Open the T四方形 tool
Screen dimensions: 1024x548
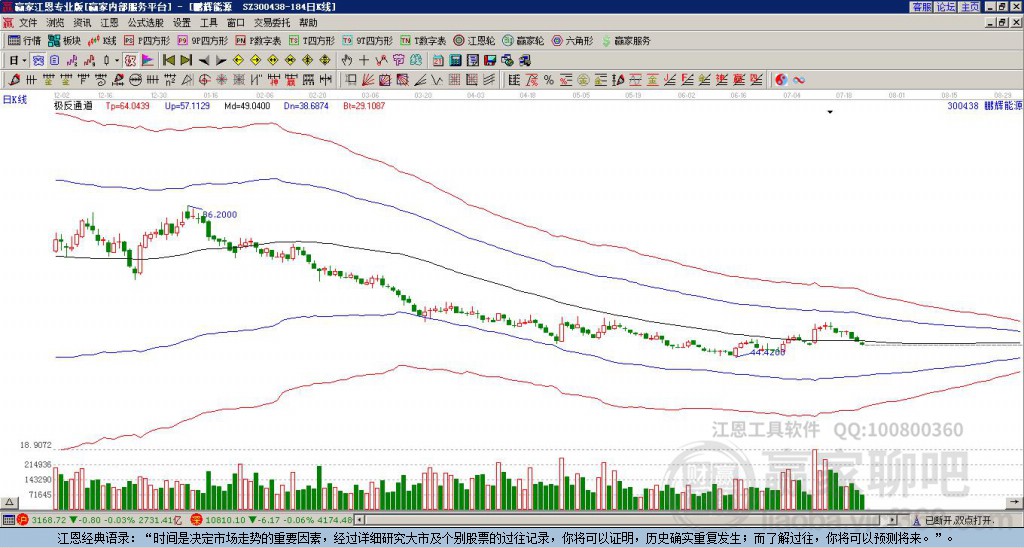point(312,40)
